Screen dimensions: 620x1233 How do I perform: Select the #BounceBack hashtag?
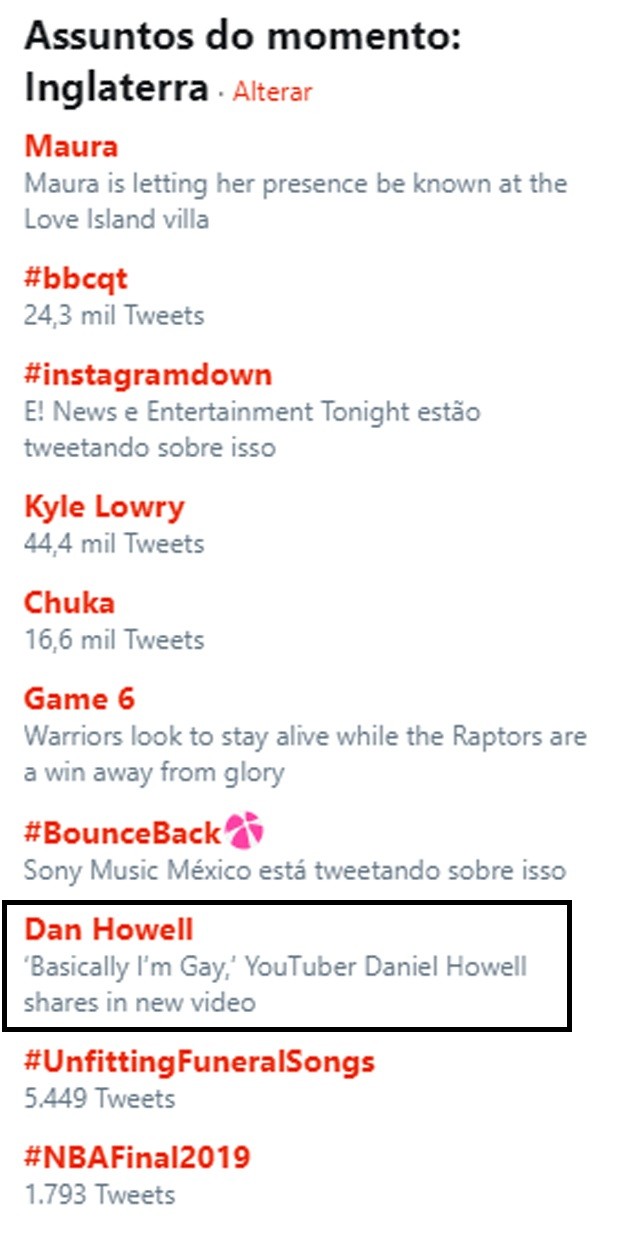123,833
